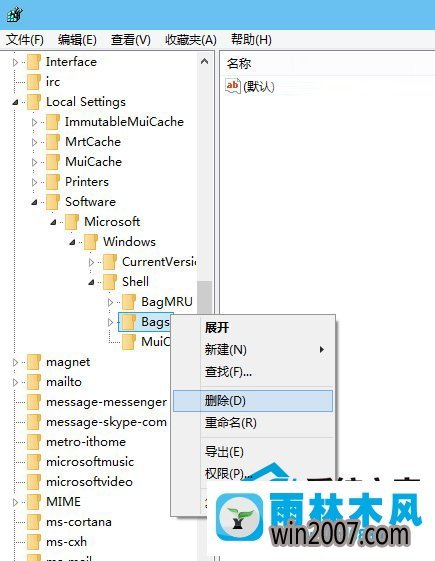435x561 pixels.
Task: Select the microsoftvideo key
Action: click(x=89, y=482)
